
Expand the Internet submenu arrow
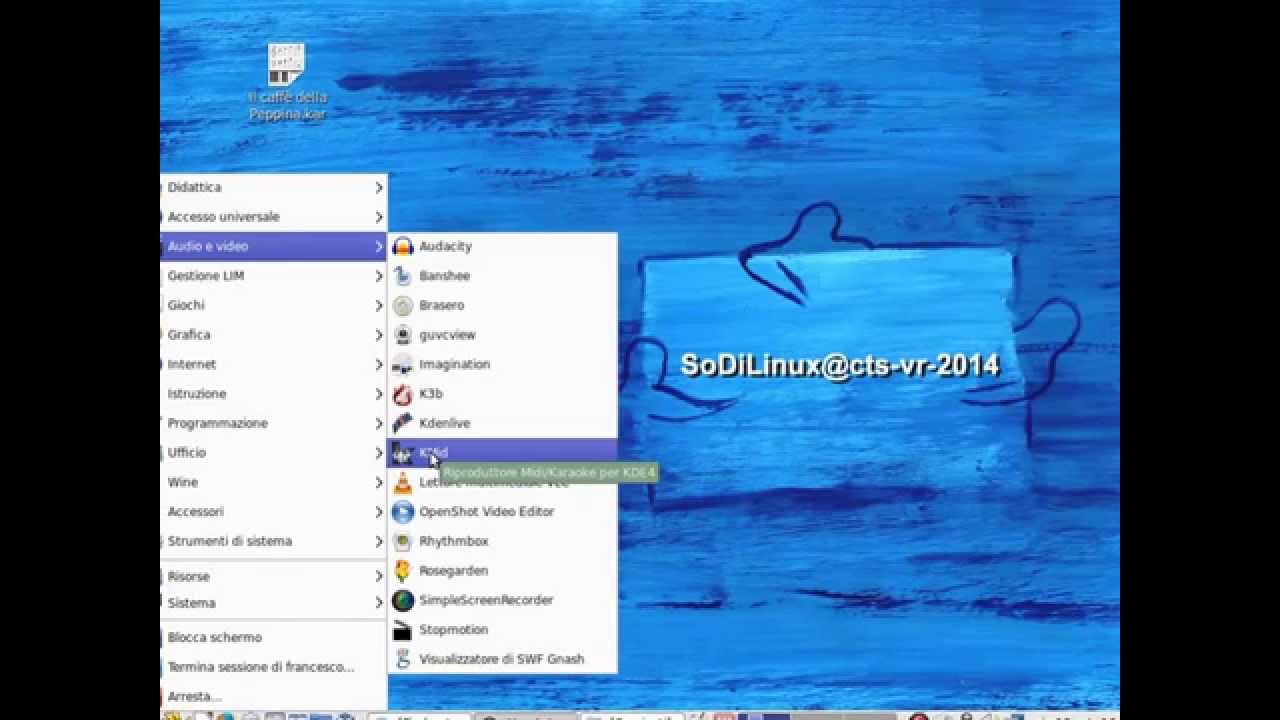click(379, 364)
